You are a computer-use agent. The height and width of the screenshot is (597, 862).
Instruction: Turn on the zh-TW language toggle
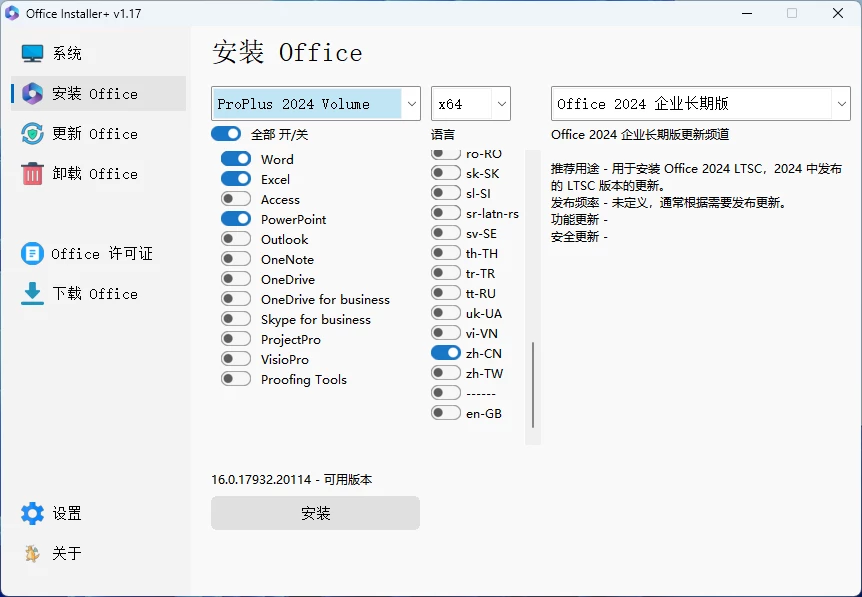(x=446, y=373)
